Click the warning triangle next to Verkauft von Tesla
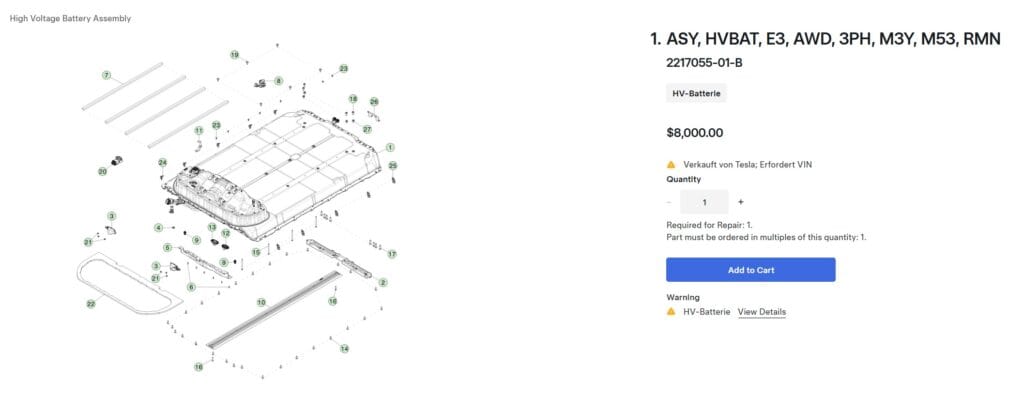The image size is (1024, 412). pos(671,165)
